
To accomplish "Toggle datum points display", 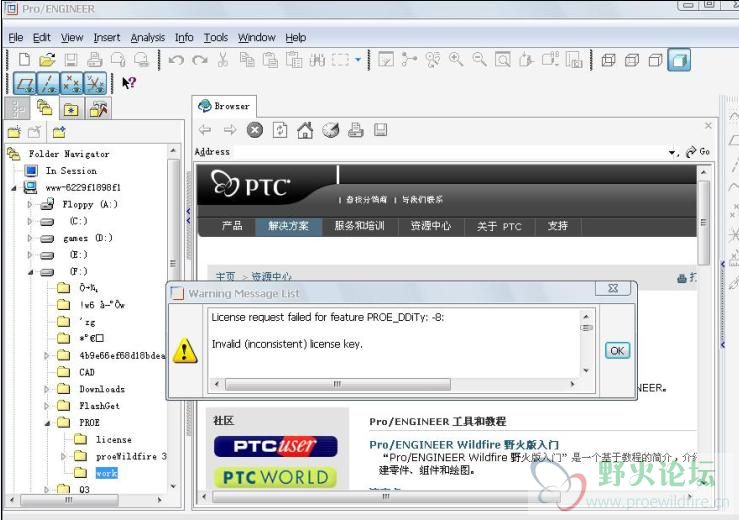I will coord(72,83).
